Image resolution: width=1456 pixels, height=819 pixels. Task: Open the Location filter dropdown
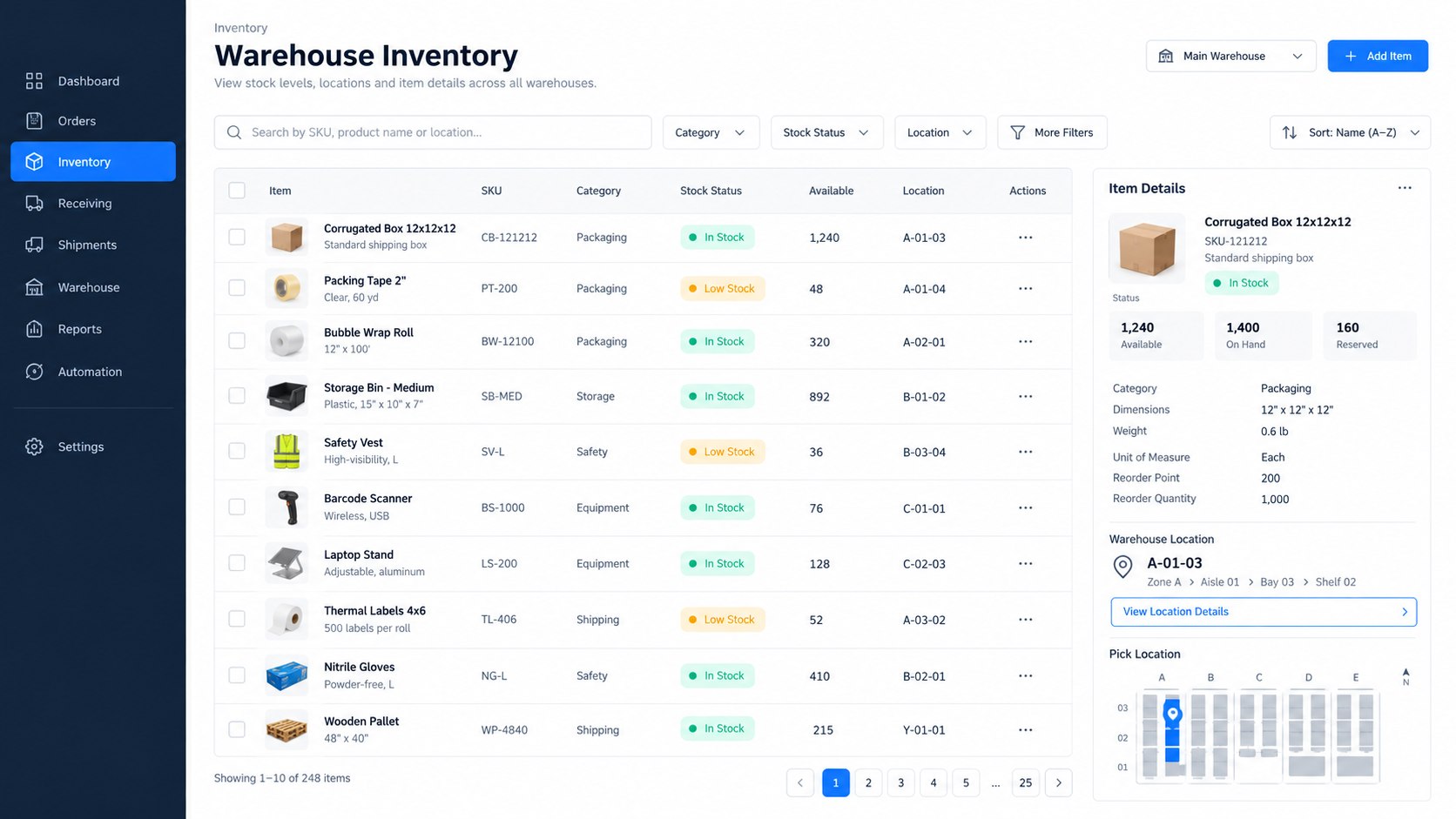click(x=940, y=132)
